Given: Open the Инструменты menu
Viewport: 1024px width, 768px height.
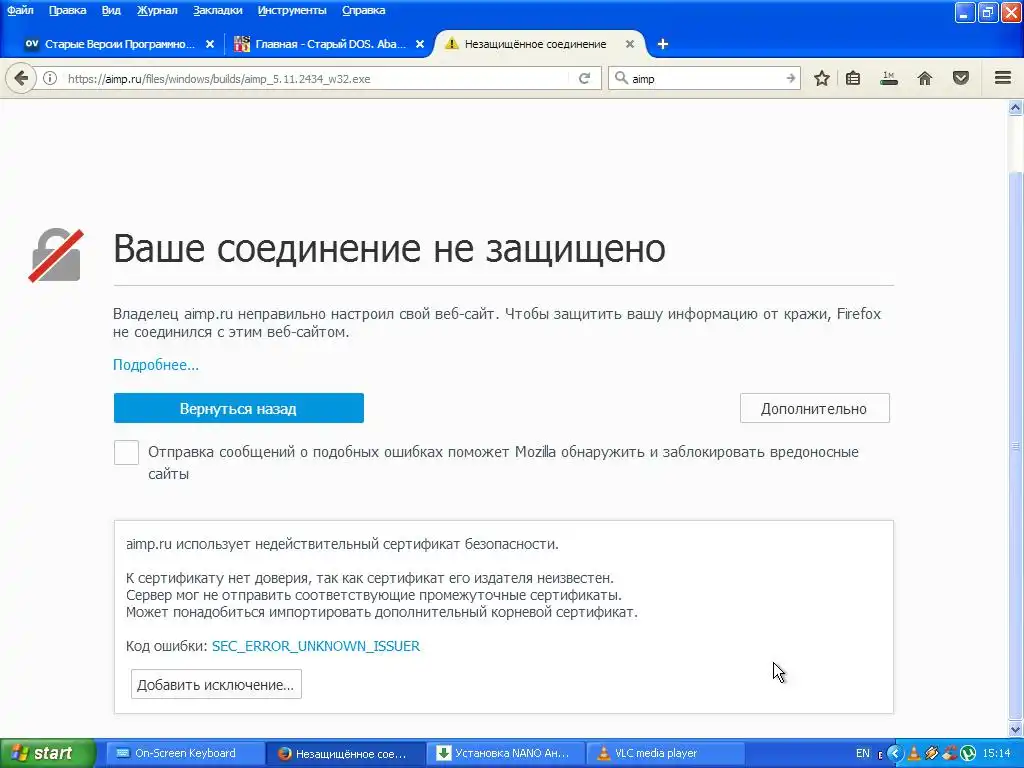Looking at the screenshot, I should 292,10.
